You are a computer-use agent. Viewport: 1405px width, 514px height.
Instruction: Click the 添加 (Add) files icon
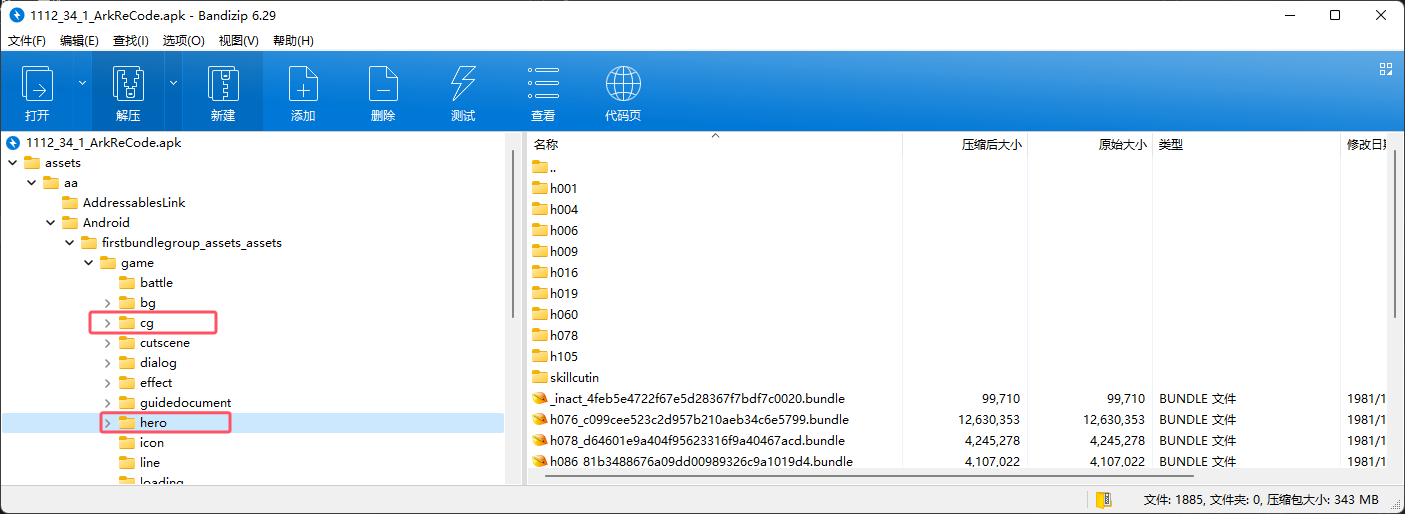[x=303, y=84]
